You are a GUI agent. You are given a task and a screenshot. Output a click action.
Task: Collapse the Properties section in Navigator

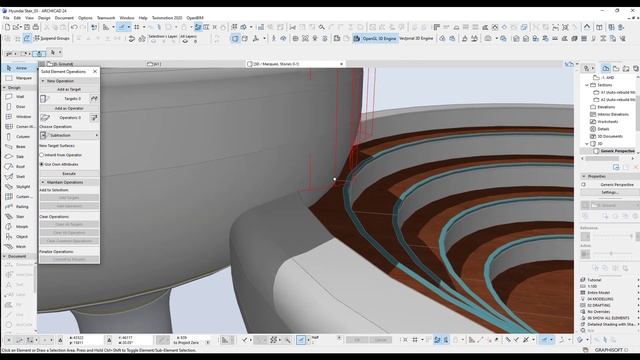pos(584,176)
